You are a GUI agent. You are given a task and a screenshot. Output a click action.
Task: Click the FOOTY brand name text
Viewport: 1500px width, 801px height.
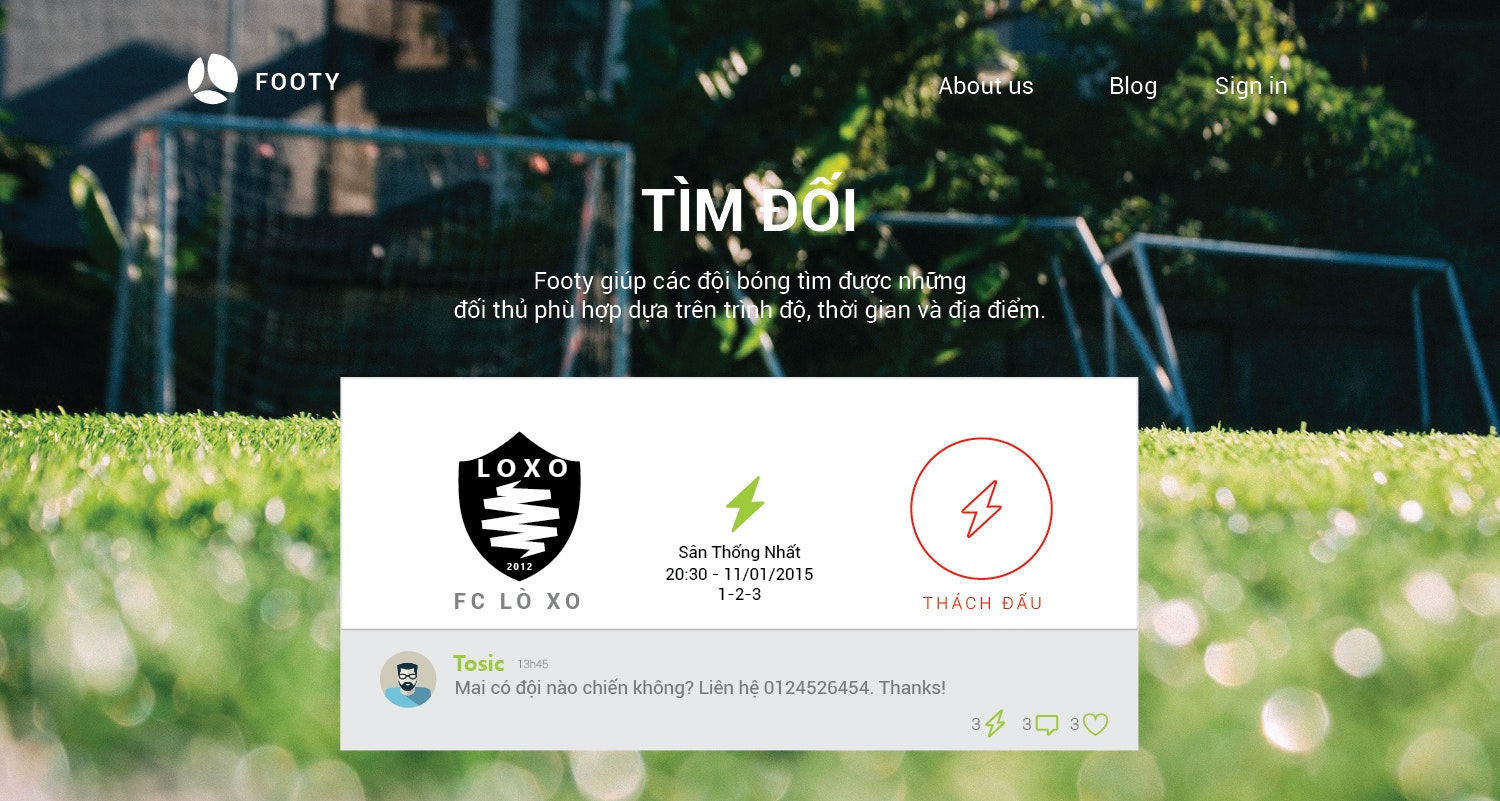298,82
